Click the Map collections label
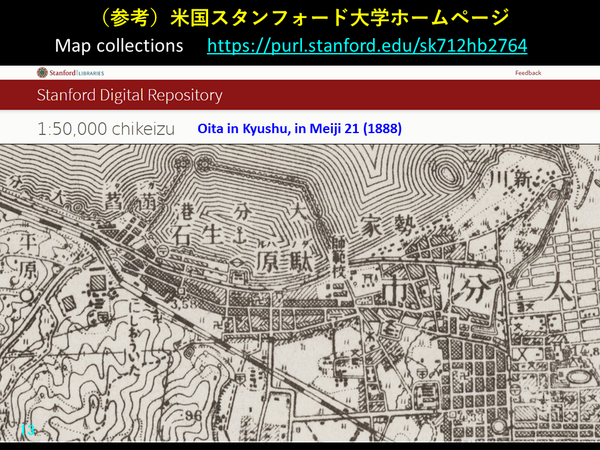Image resolution: width=600 pixels, height=450 pixels. tap(119, 46)
